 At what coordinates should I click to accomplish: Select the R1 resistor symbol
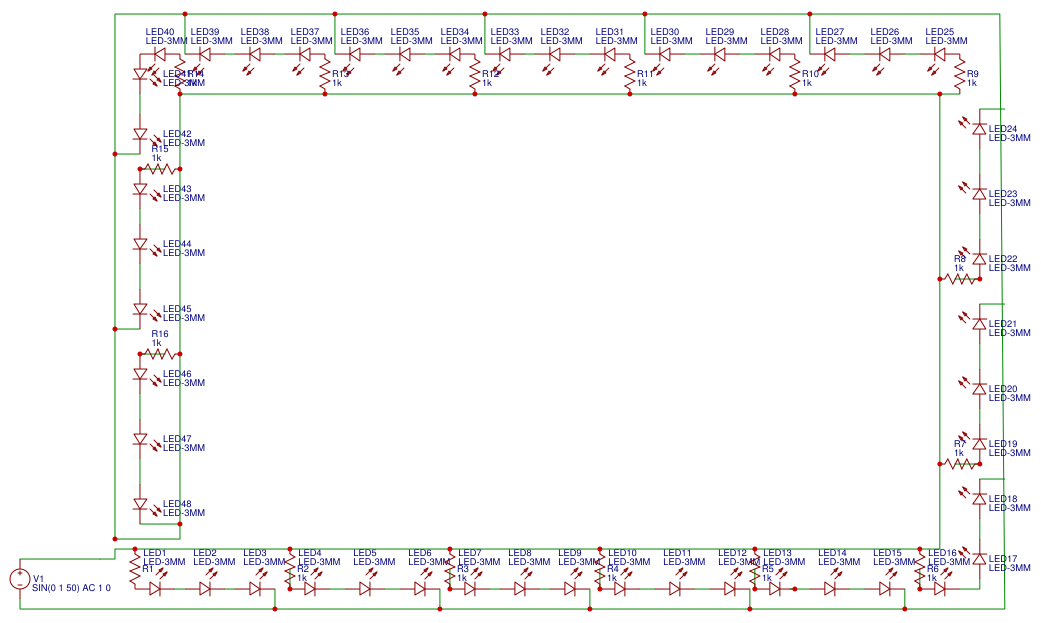point(135,569)
